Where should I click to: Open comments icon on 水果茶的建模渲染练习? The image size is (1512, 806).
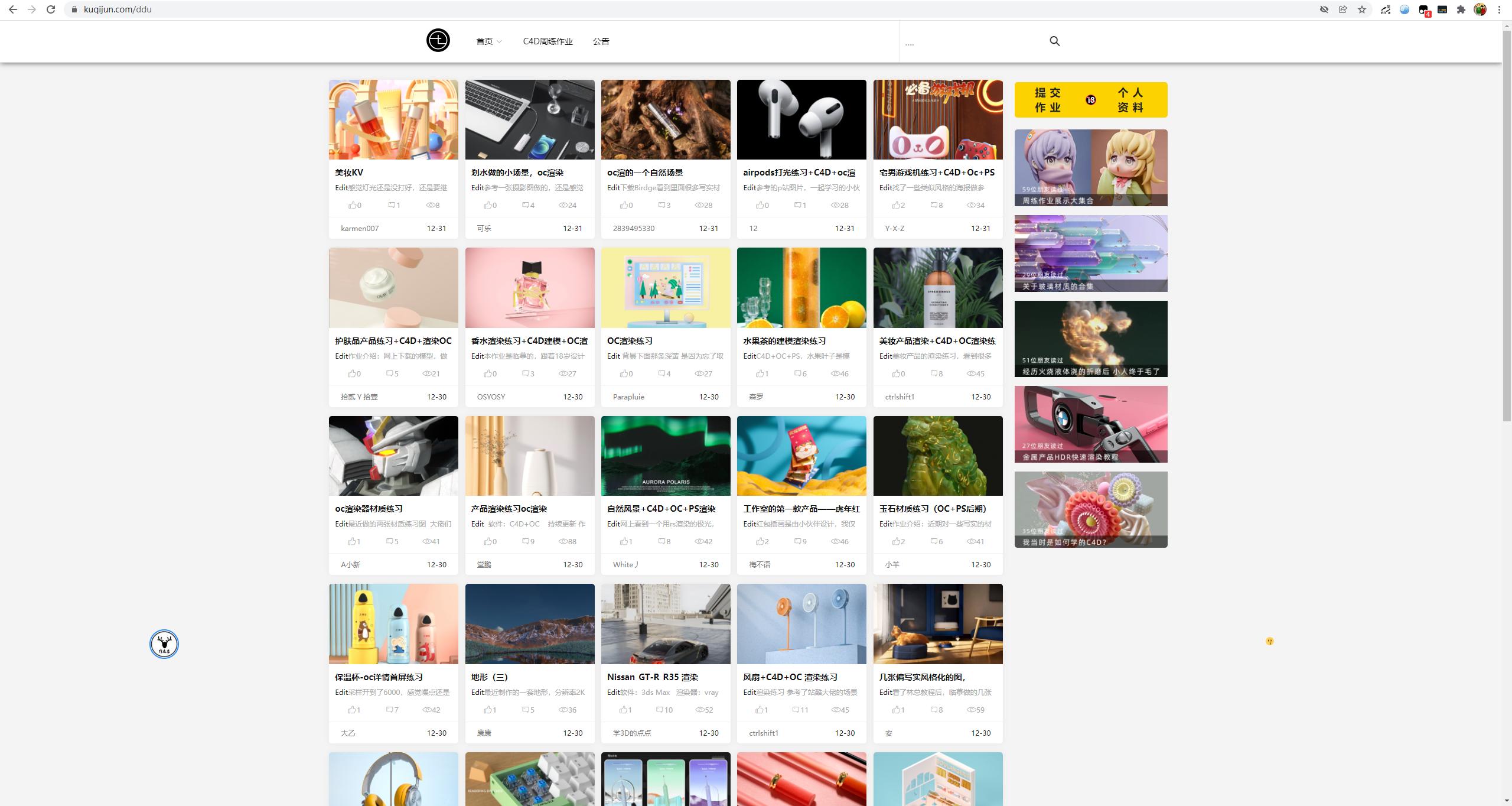798,373
